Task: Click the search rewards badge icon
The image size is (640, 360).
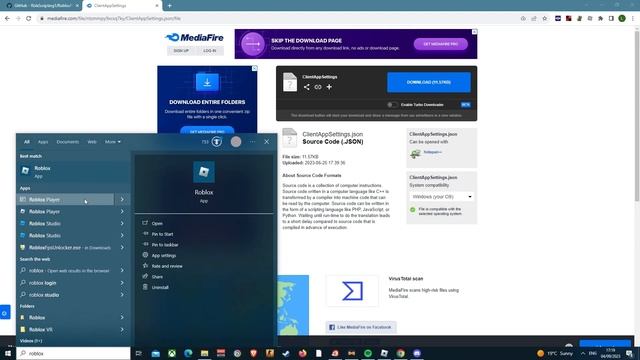Action: pos(217,142)
